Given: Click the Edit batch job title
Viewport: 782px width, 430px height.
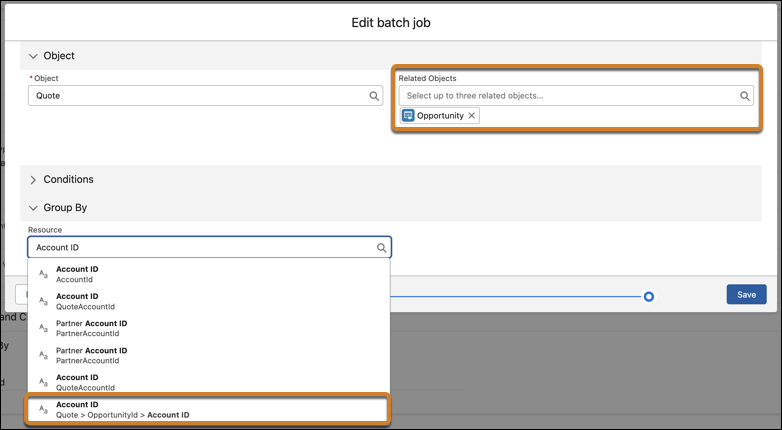Looking at the screenshot, I should [391, 23].
